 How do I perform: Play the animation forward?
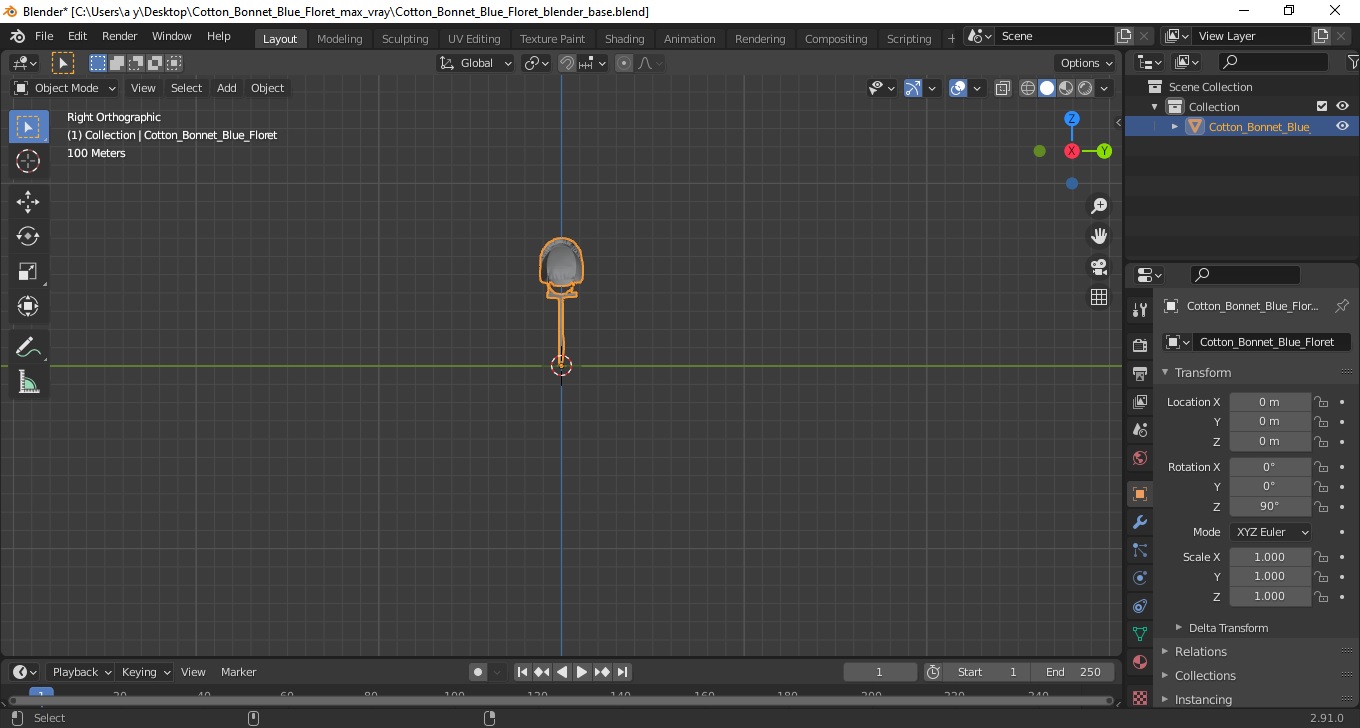pyautogui.click(x=582, y=672)
